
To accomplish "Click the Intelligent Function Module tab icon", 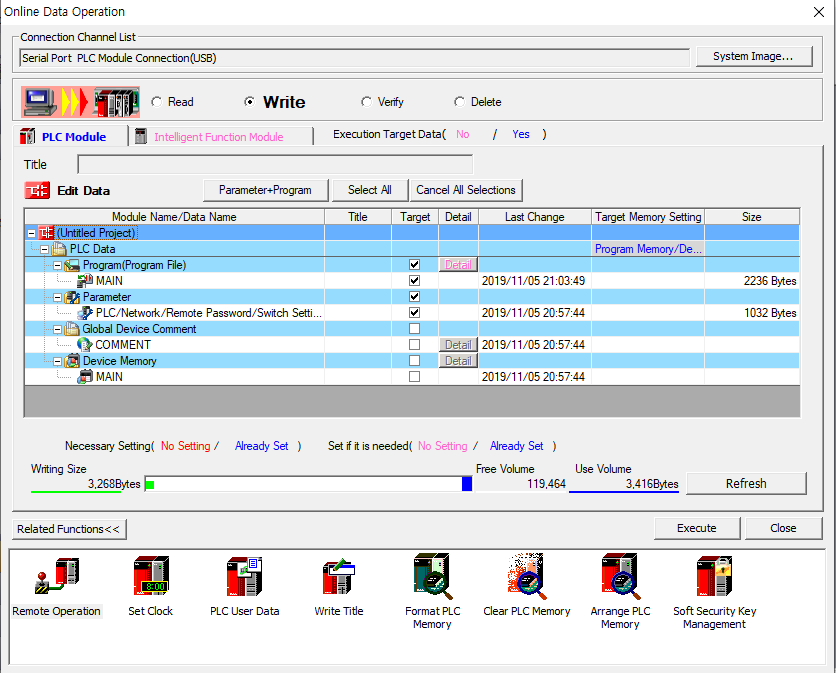I will click(x=141, y=137).
